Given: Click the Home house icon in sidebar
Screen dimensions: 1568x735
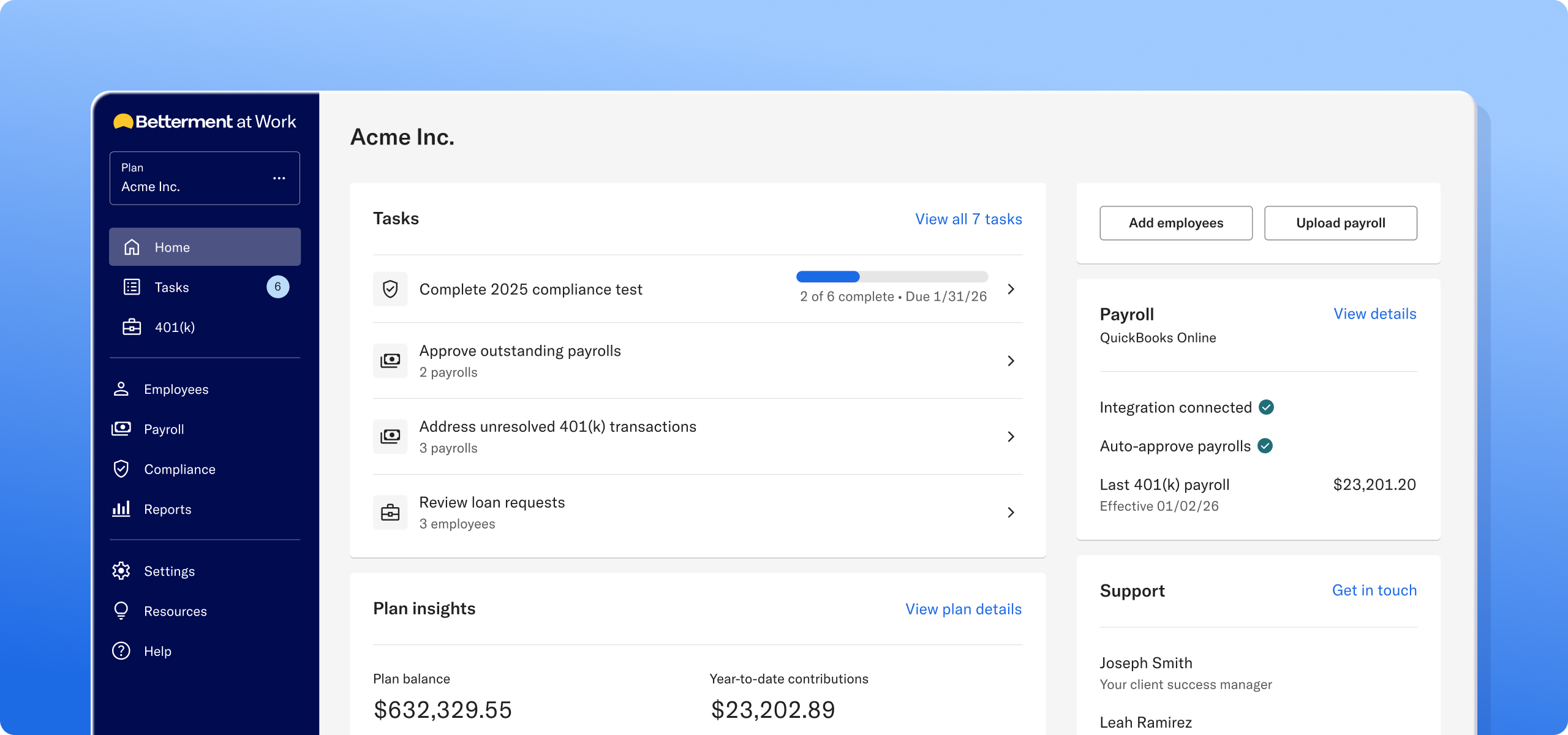Looking at the screenshot, I should point(132,247).
